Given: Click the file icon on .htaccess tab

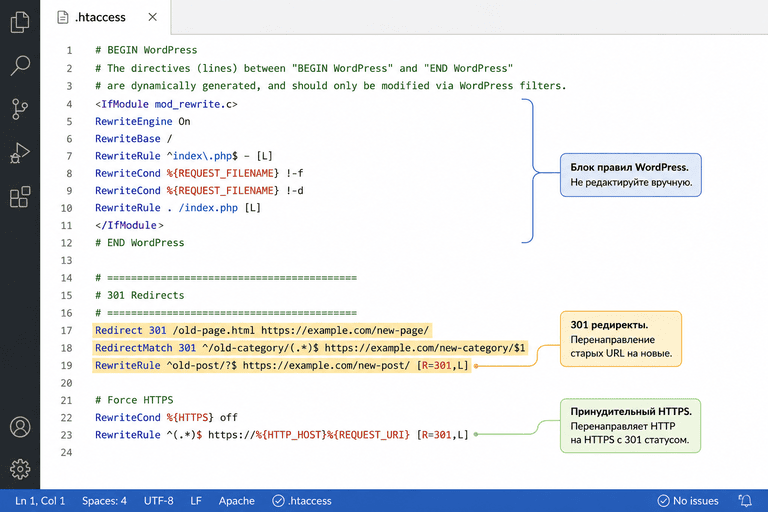Looking at the screenshot, I should click(63, 17).
